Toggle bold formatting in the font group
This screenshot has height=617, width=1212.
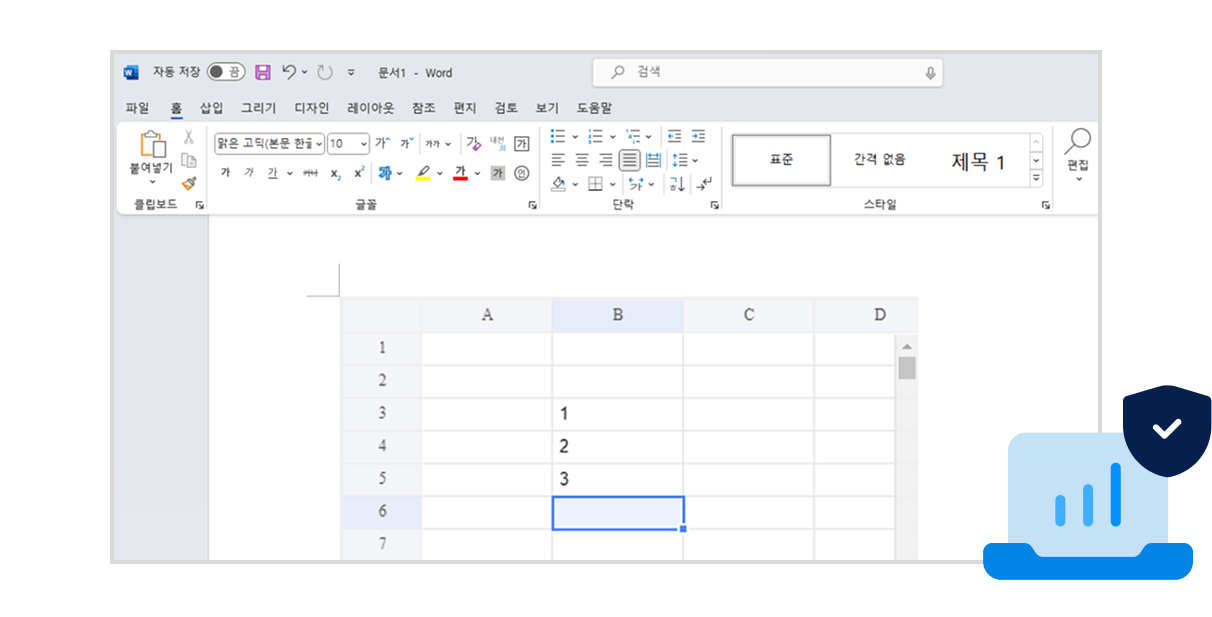click(x=226, y=172)
